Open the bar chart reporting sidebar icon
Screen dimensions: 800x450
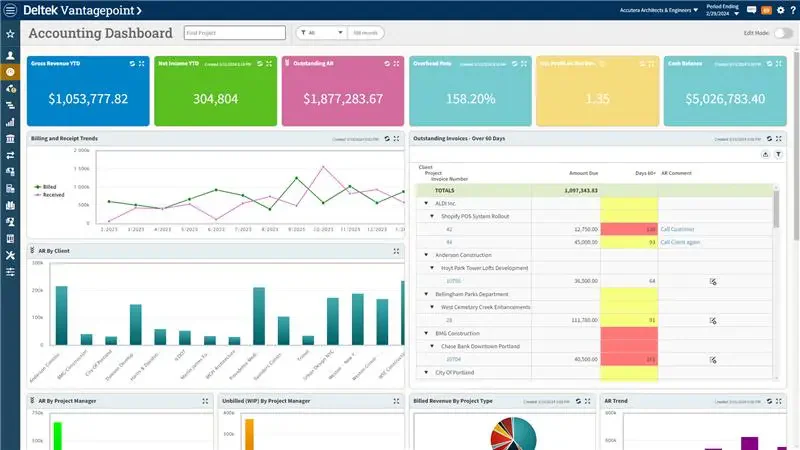tap(10, 122)
